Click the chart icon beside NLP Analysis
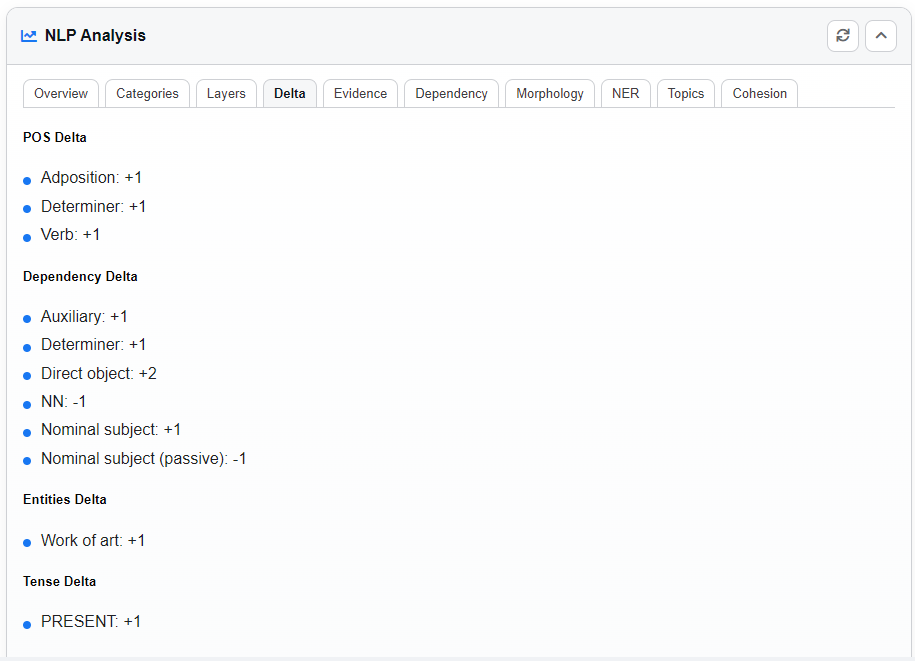 point(29,36)
